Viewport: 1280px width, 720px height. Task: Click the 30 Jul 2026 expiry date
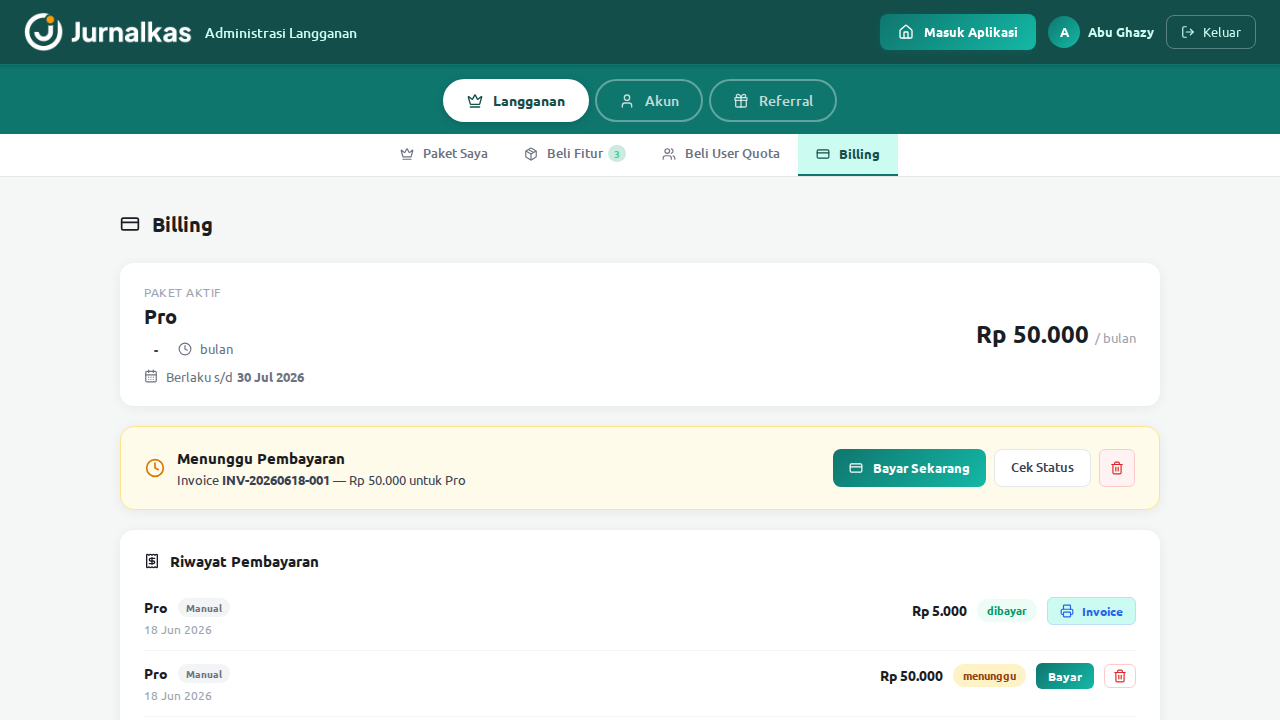point(271,377)
